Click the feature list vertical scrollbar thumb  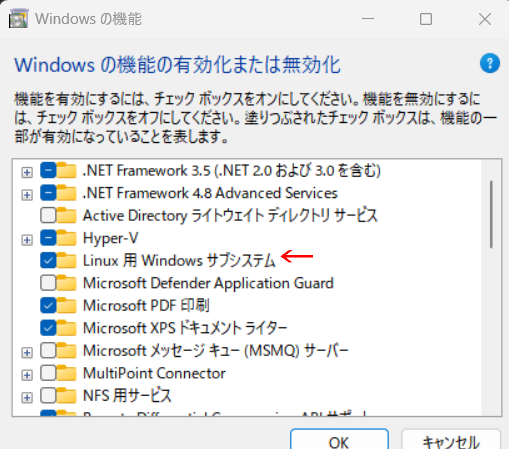pyautogui.click(x=491, y=214)
